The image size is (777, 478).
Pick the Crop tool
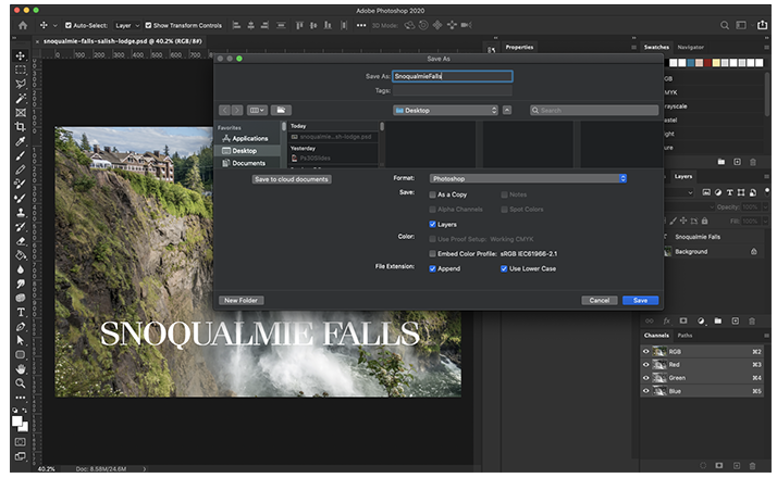(20, 127)
